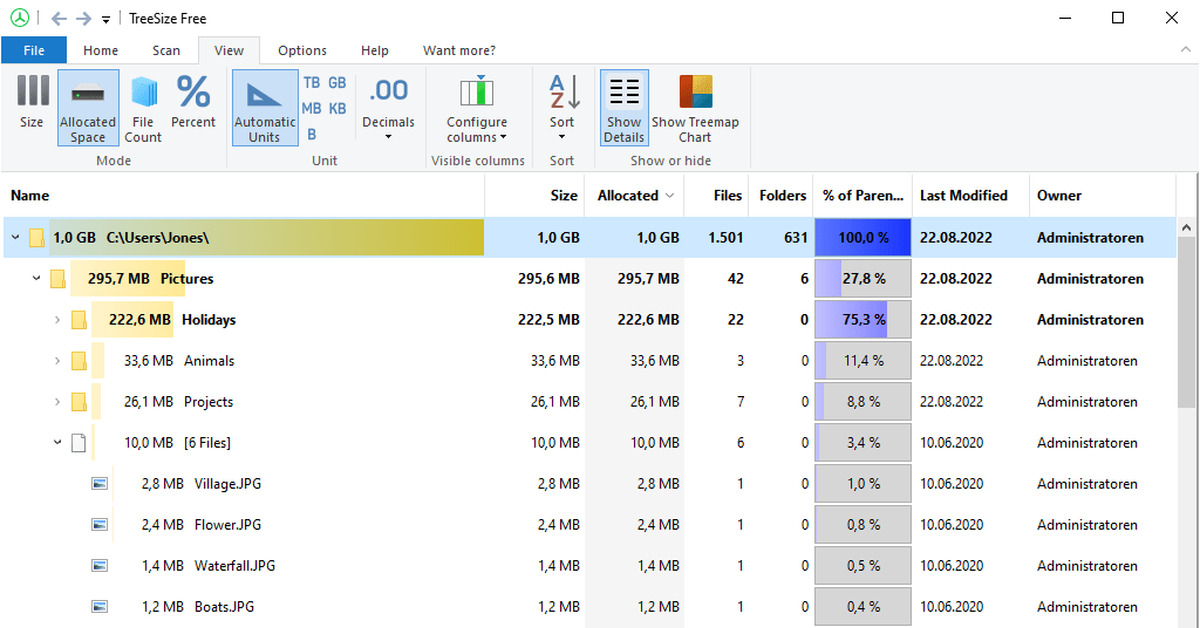
Task: Click the Last Modified column header
Action: click(963, 196)
